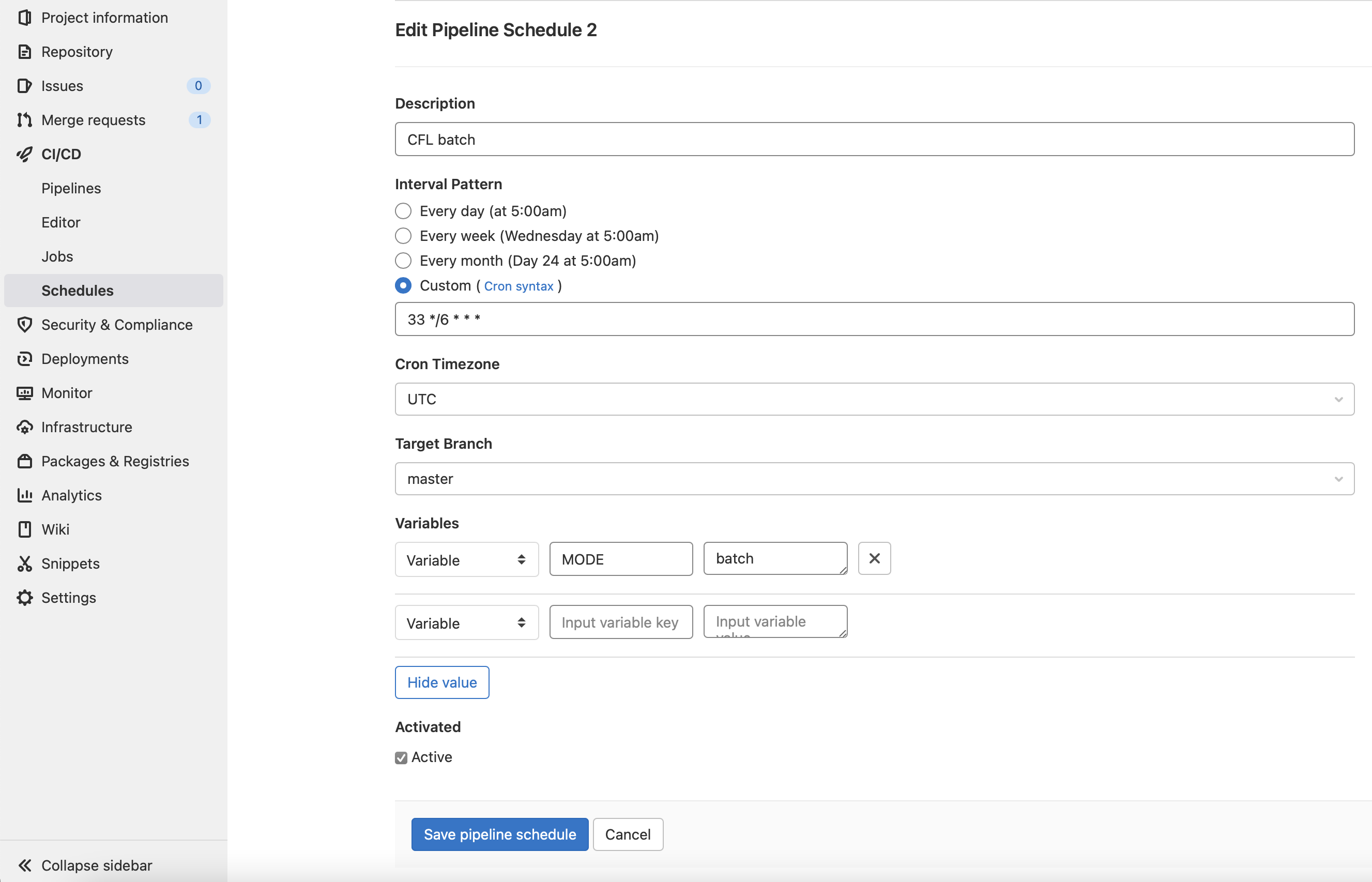The height and width of the screenshot is (882, 1372).
Task: Uncheck the Active checkbox
Action: point(401,758)
